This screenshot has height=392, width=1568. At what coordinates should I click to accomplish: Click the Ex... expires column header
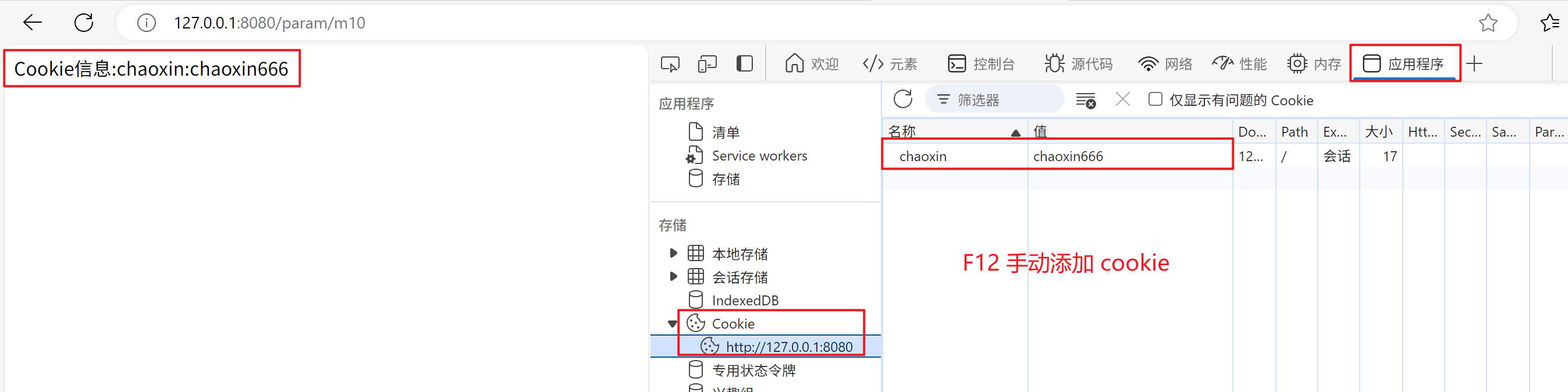[1339, 131]
